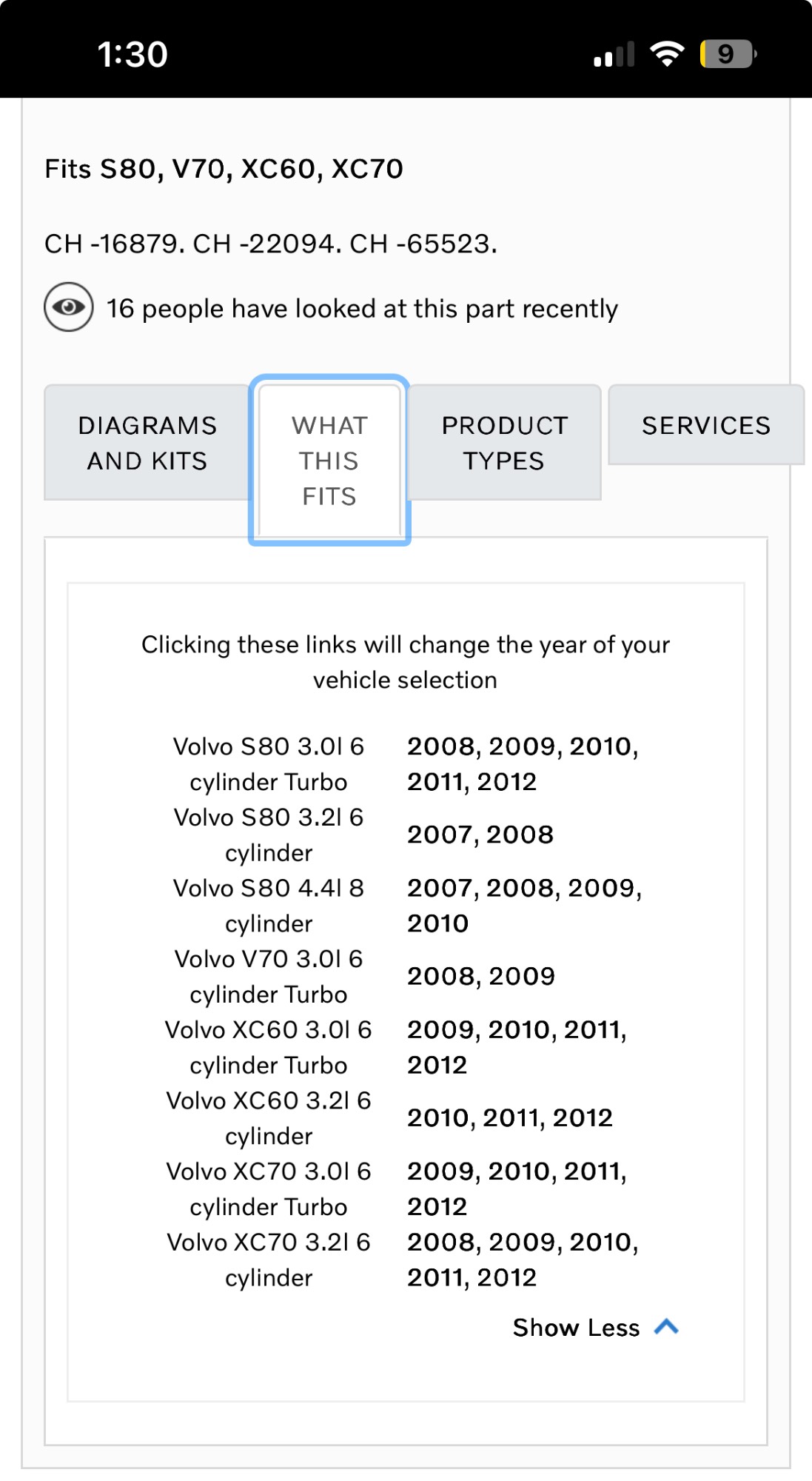
Task: Open the Diagrams and Kits tab
Action: 147,443
